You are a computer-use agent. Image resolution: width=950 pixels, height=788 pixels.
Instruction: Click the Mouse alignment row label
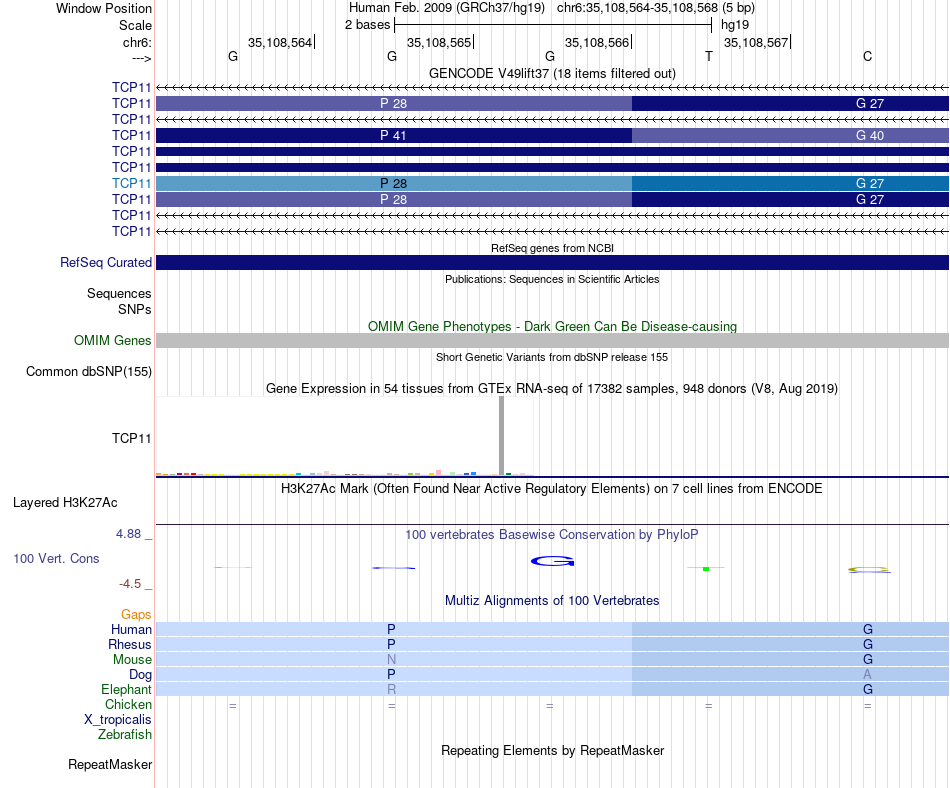[x=132, y=659]
